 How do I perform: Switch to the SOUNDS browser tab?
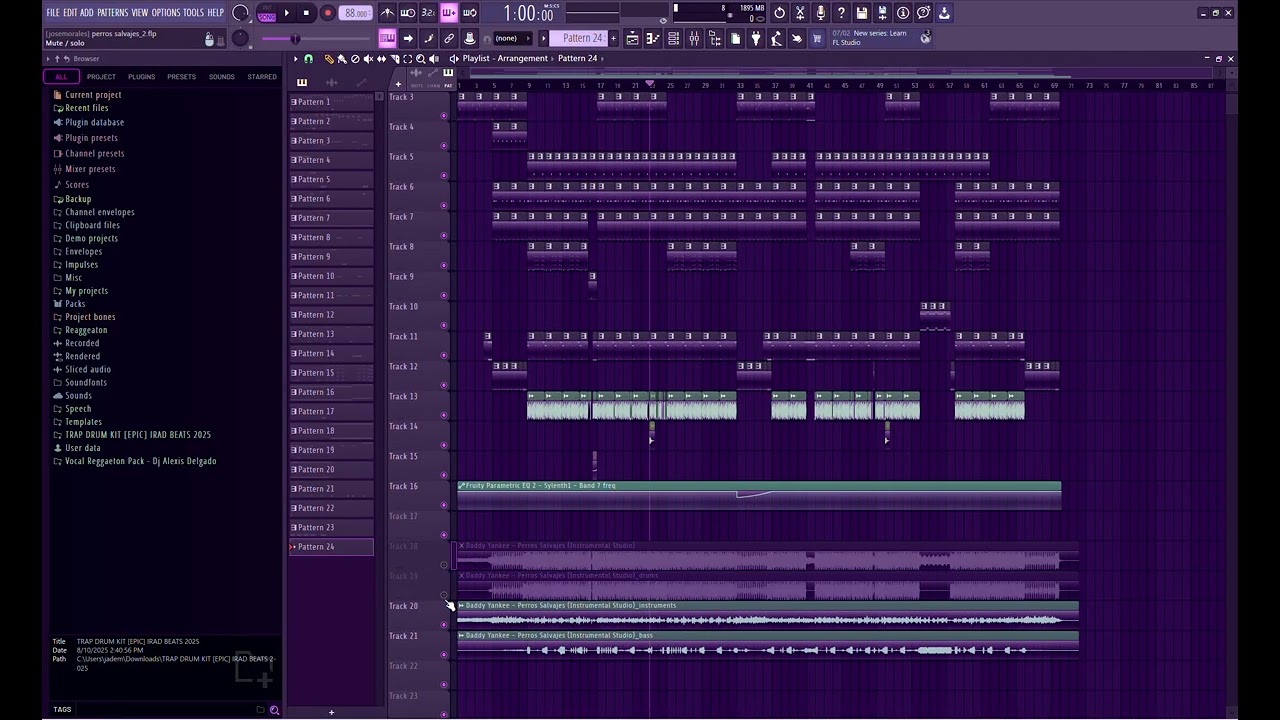221,77
